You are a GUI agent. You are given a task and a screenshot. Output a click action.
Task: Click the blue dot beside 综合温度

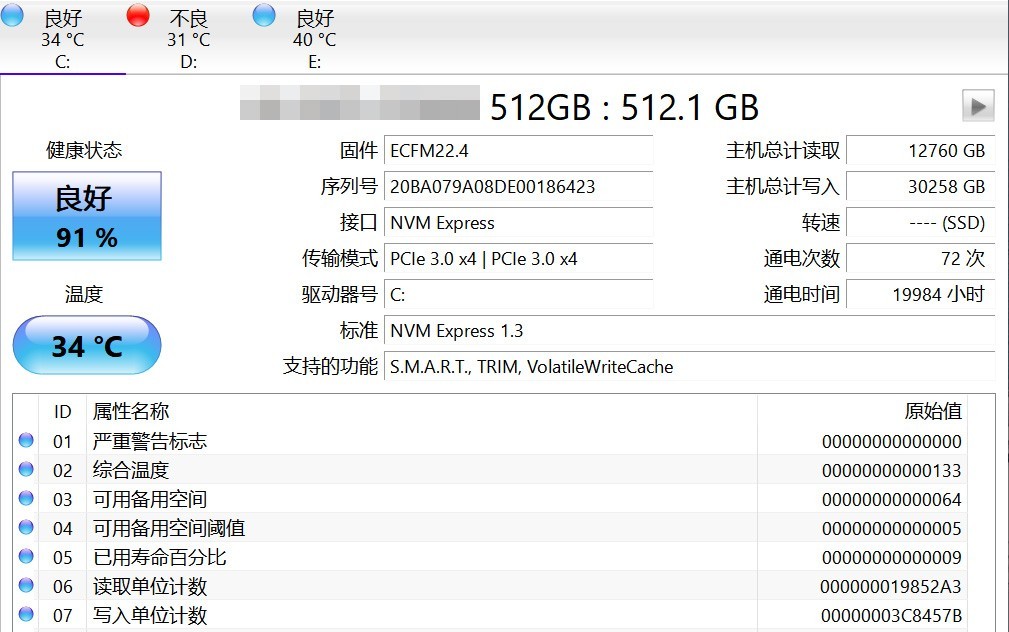point(27,470)
